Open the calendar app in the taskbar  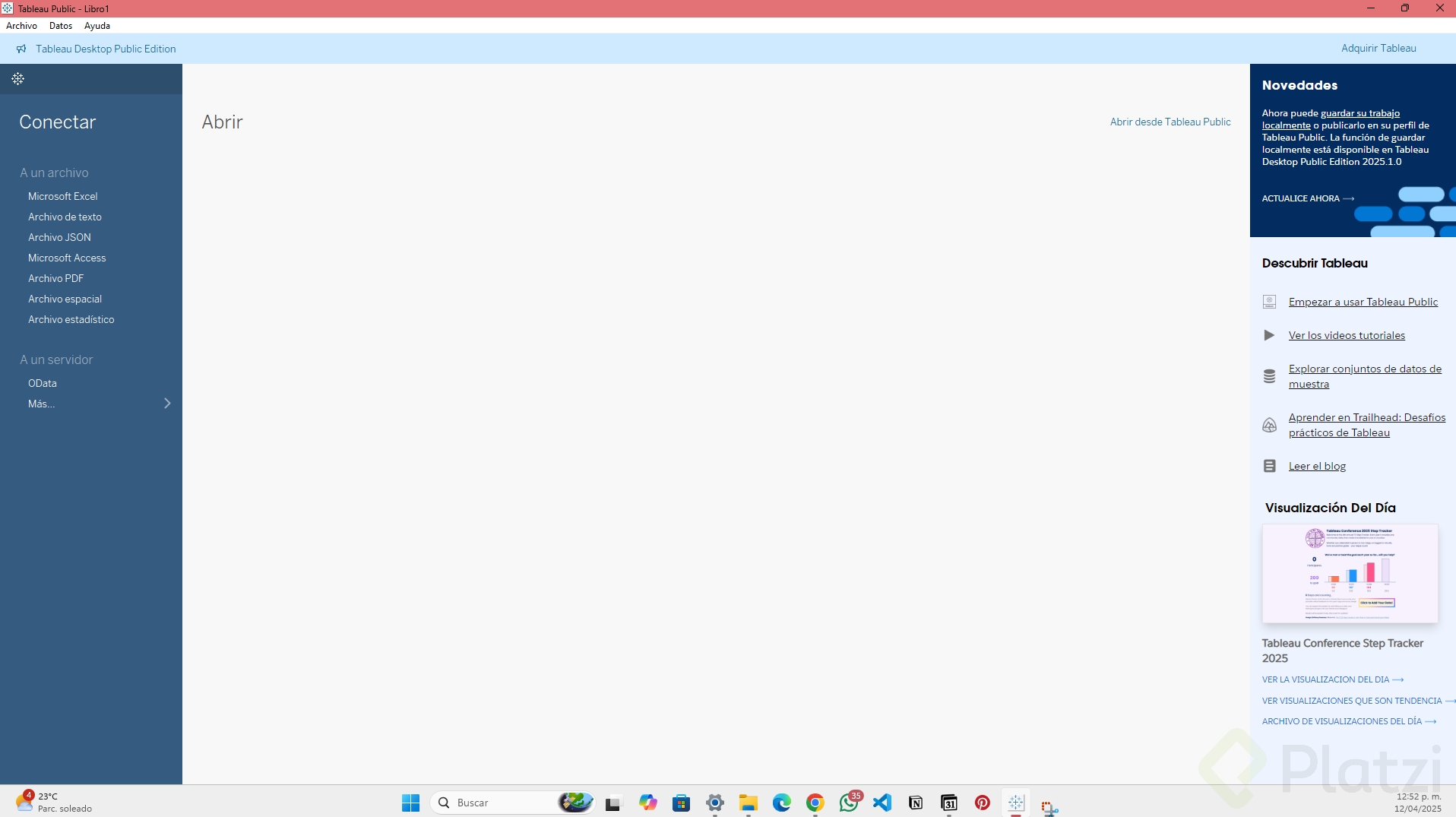tap(949, 803)
